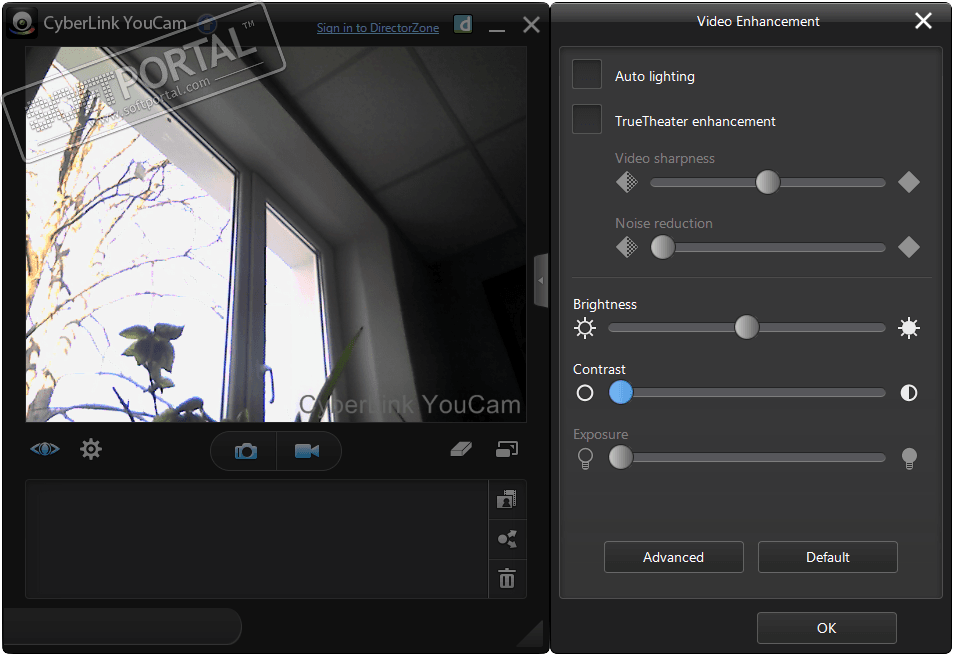Click high sharpness diamond icon
957x657 pixels.
pos(909,182)
